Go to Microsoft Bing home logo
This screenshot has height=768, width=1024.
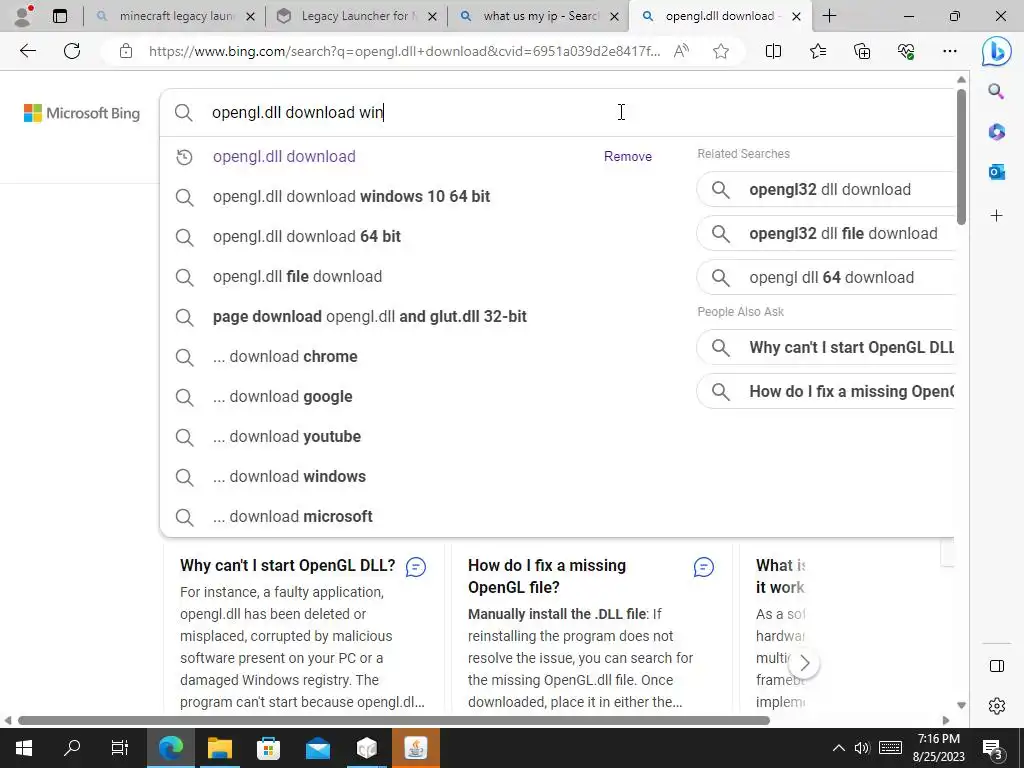coord(82,113)
